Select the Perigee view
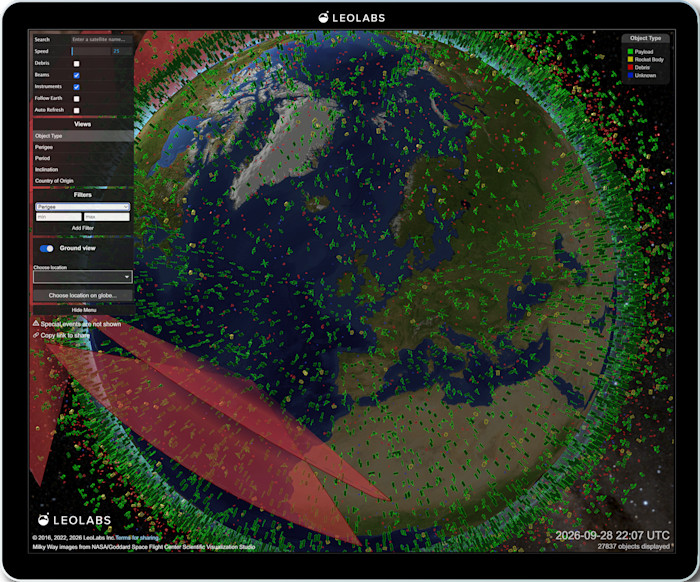Image resolution: width=700 pixels, height=582 pixels. point(83,147)
